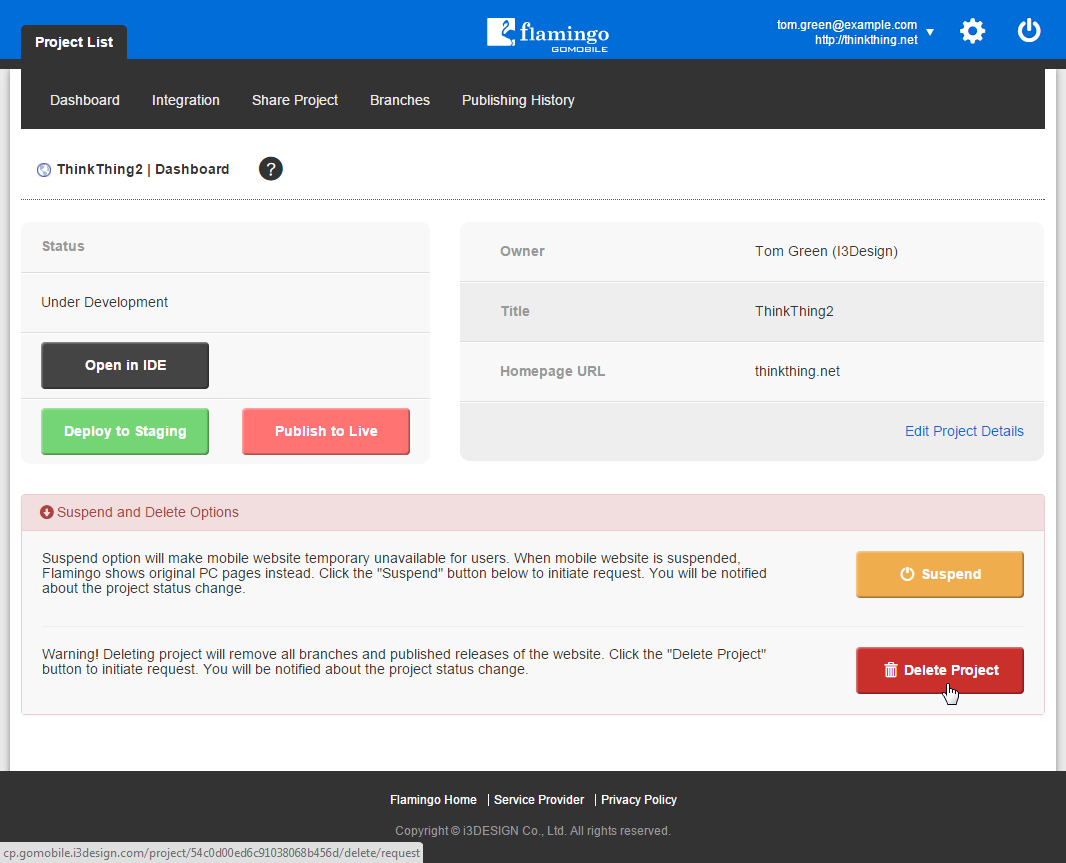Go to Dashboard menu item

[x=85, y=100]
